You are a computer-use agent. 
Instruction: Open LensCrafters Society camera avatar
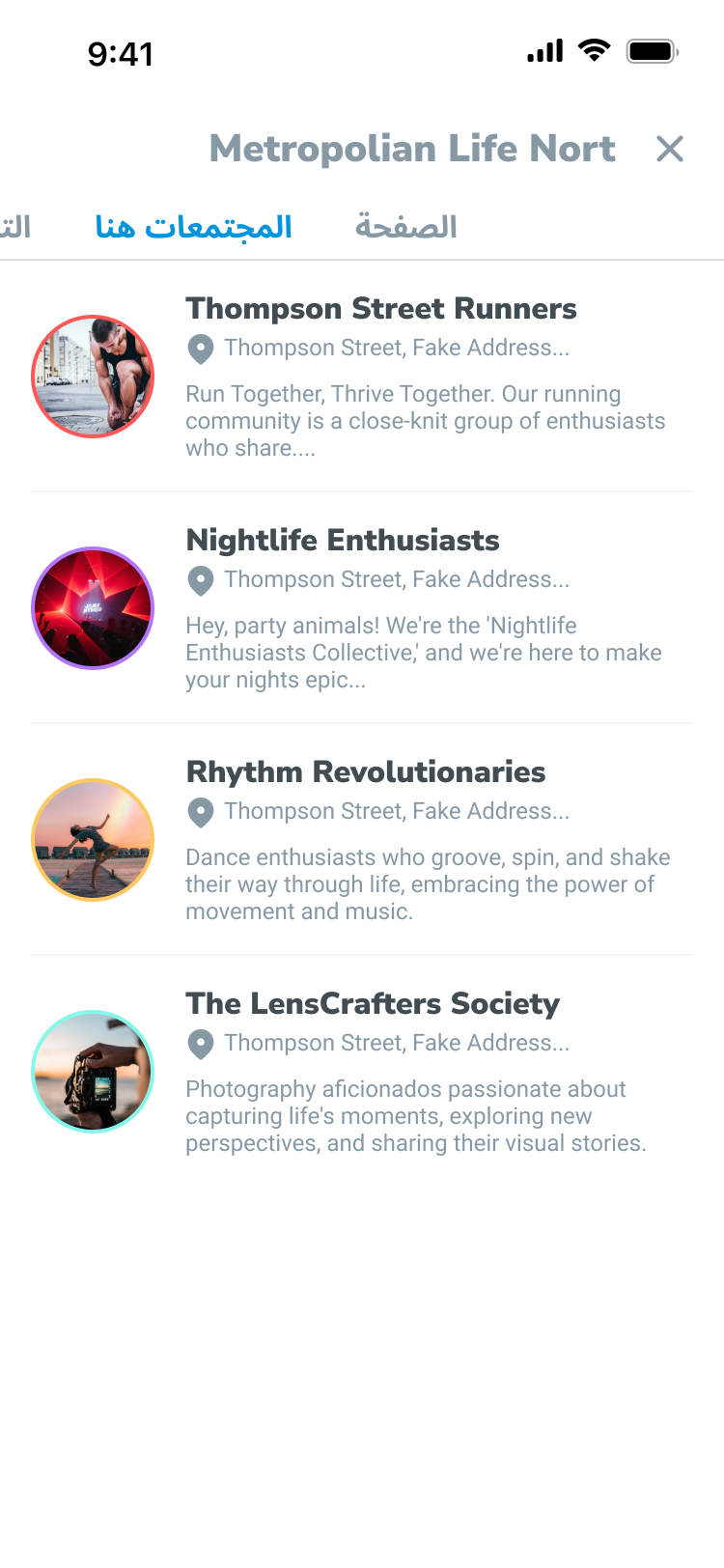tap(93, 1072)
